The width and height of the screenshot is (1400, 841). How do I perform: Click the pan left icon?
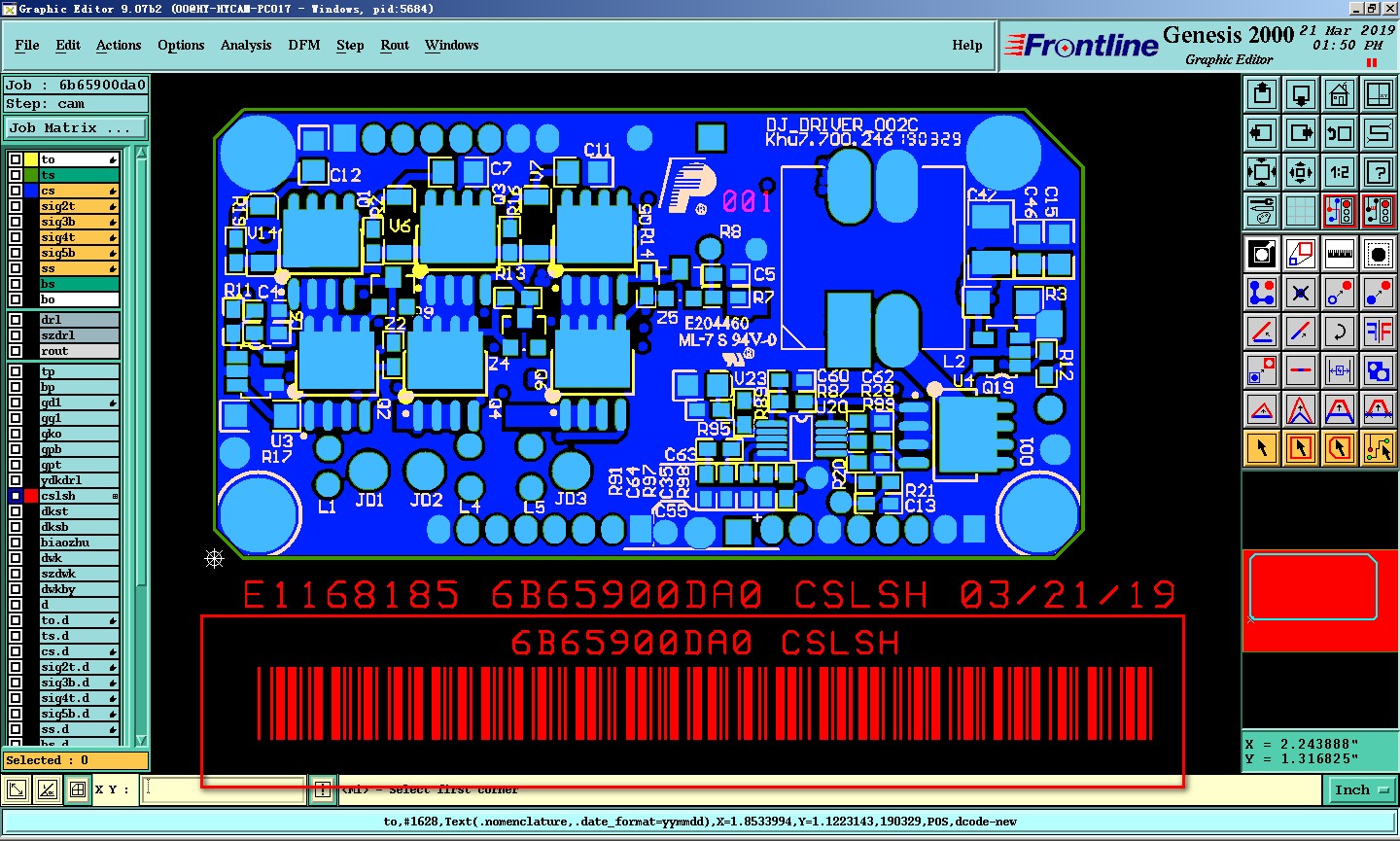point(1262,133)
